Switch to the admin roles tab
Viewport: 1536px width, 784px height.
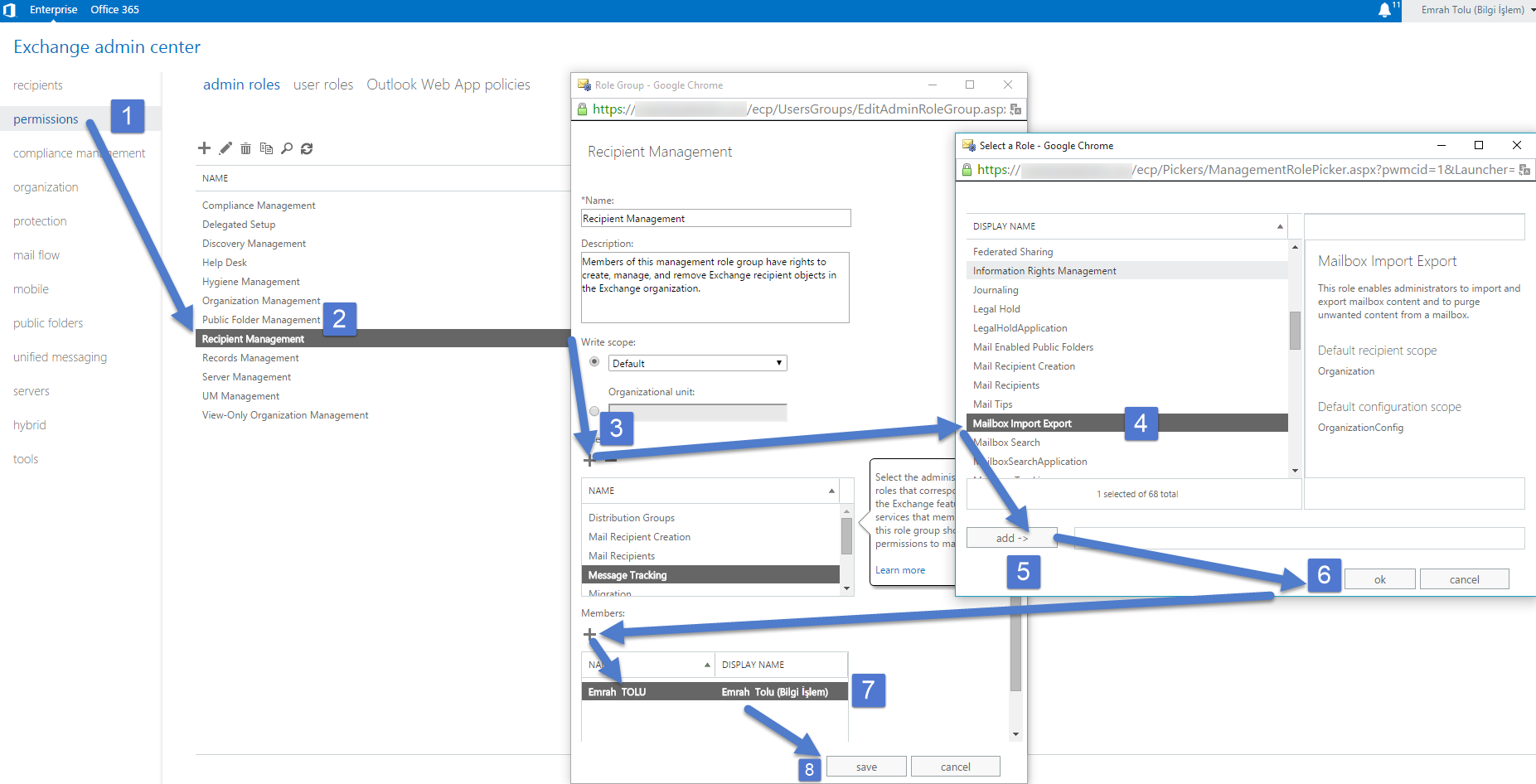coord(241,85)
